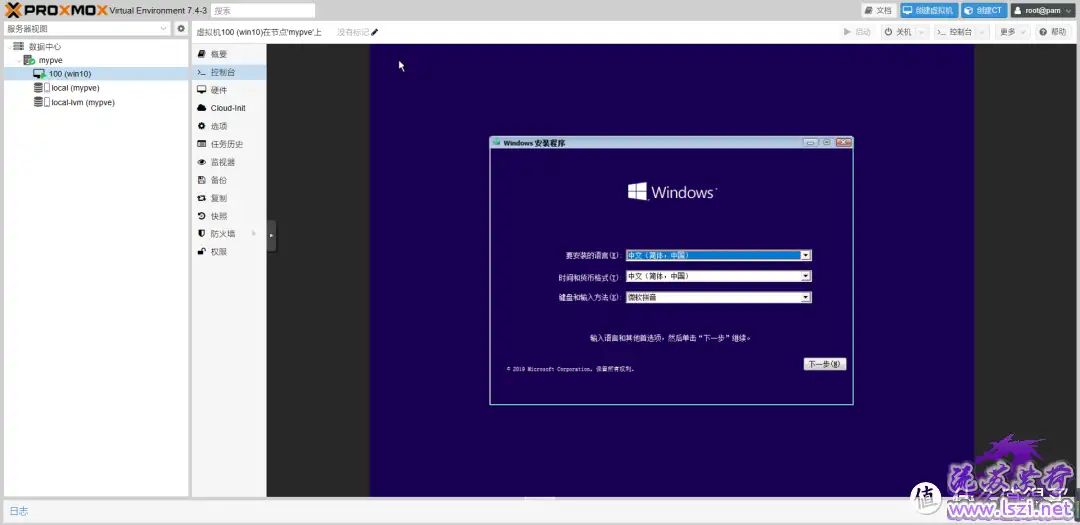Image resolution: width=1080 pixels, height=525 pixels.
Task: Open the Cloud-Init tab
Action: pos(229,107)
